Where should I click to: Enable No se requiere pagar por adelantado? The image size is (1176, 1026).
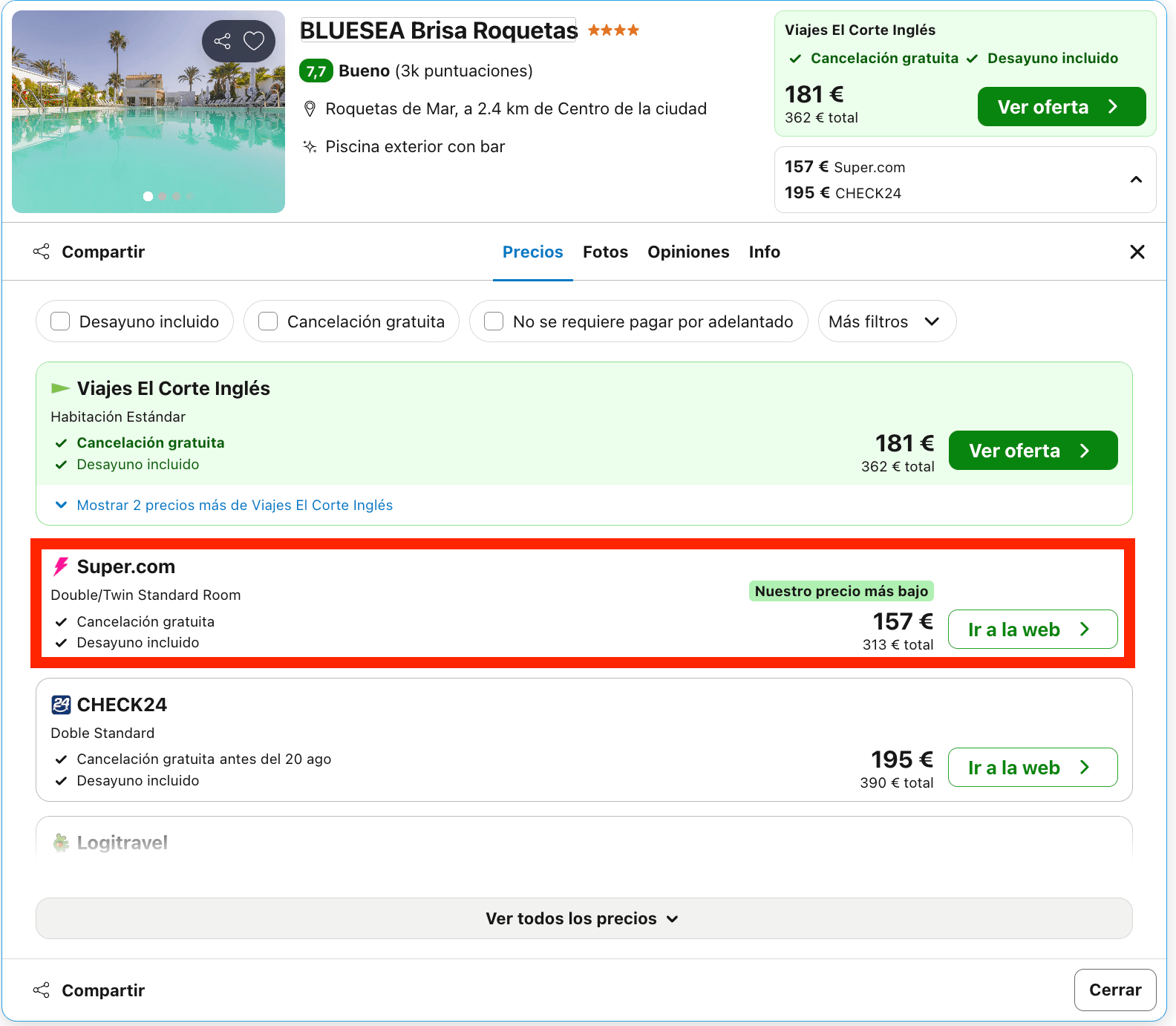494,321
